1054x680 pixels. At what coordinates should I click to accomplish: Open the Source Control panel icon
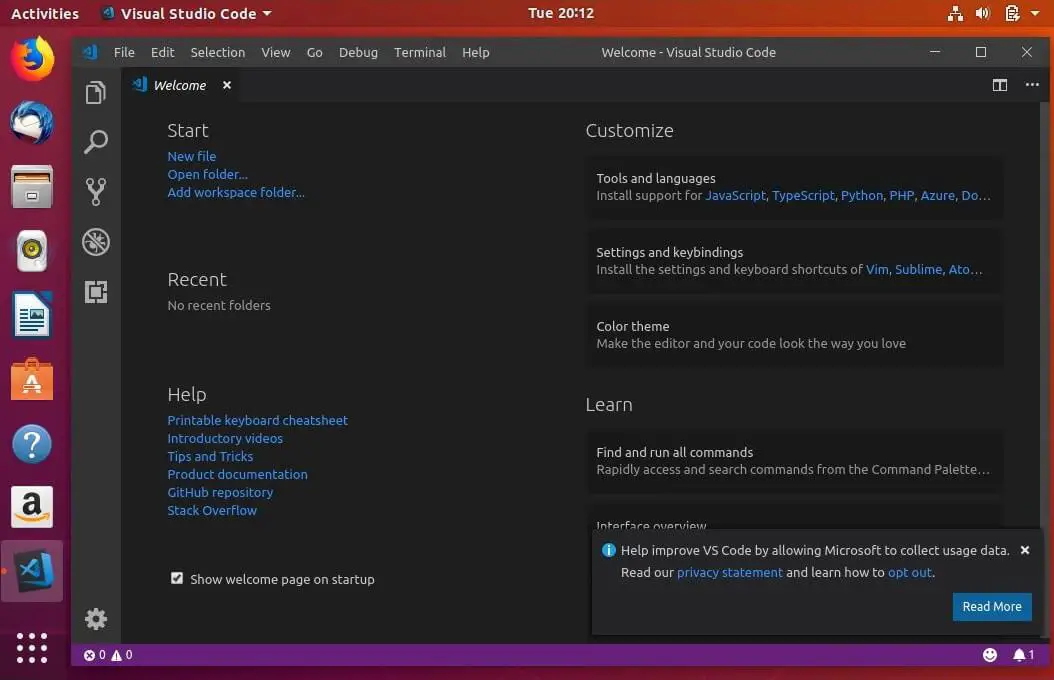[95, 191]
